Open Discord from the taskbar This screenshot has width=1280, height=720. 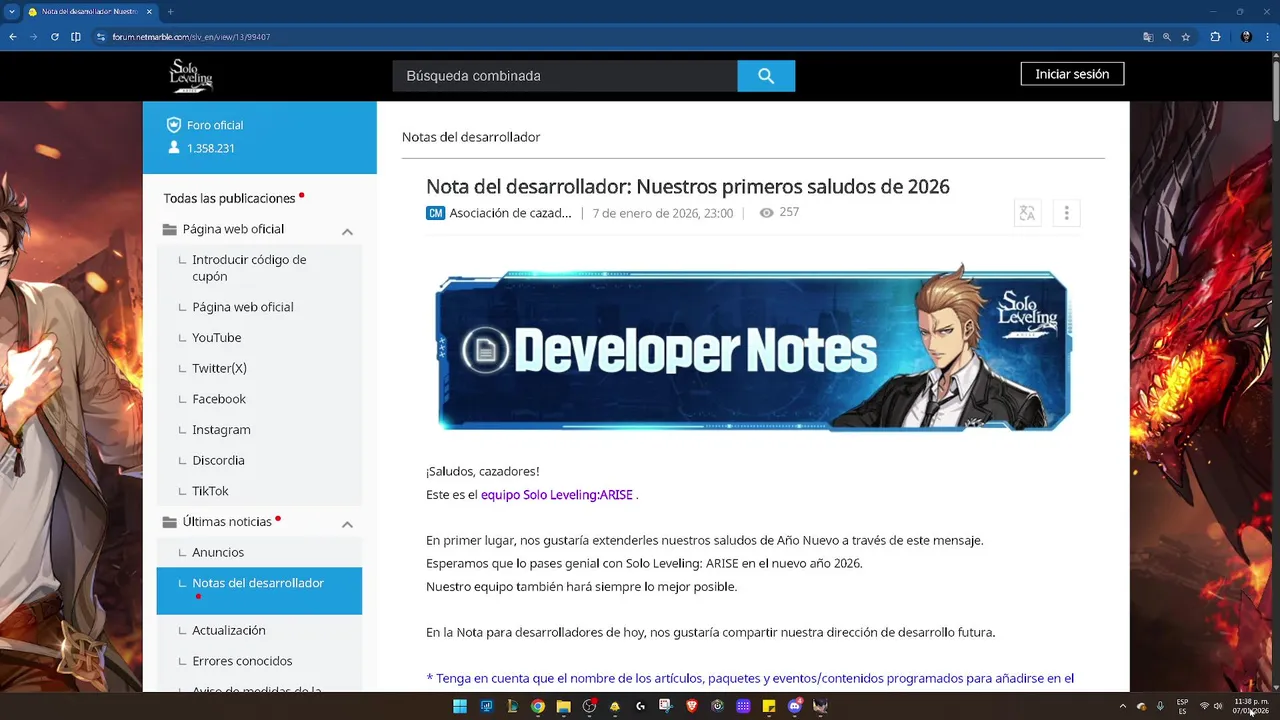pos(795,706)
